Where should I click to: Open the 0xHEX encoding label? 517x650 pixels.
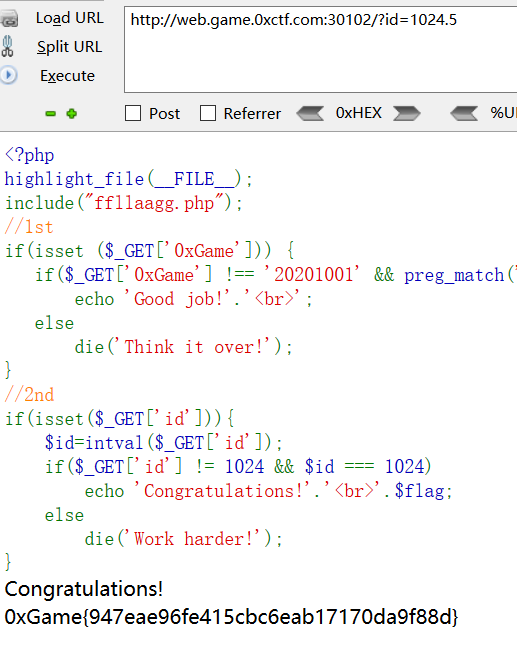[359, 113]
